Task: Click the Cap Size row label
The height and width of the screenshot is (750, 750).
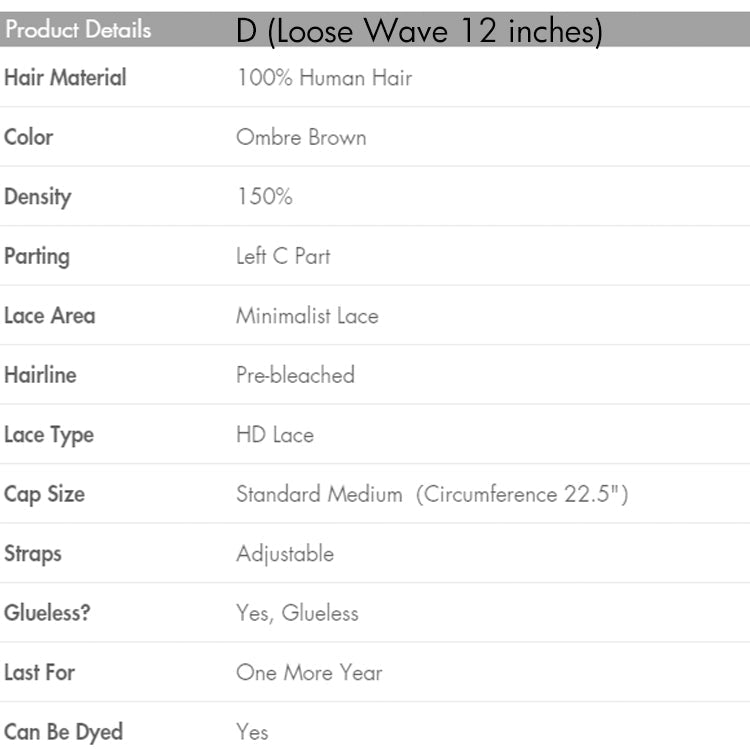Action: [x=45, y=494]
